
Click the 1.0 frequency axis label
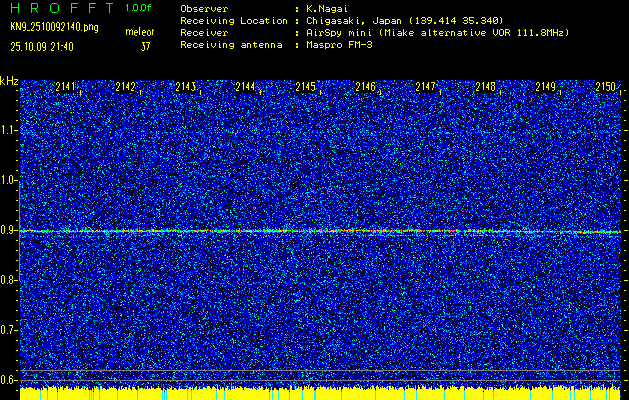(9, 180)
